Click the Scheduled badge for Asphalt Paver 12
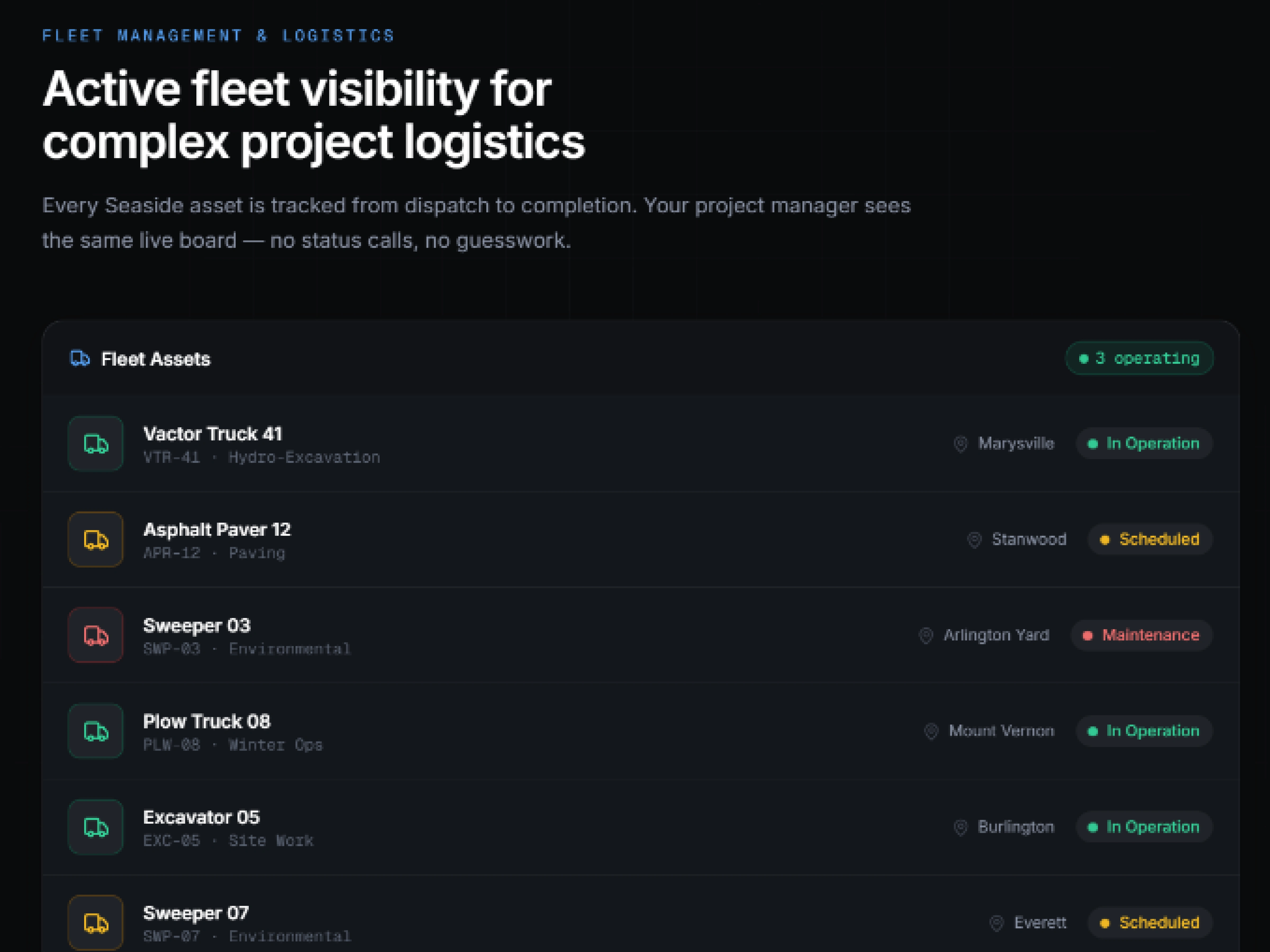The image size is (1270, 952). 1150,539
